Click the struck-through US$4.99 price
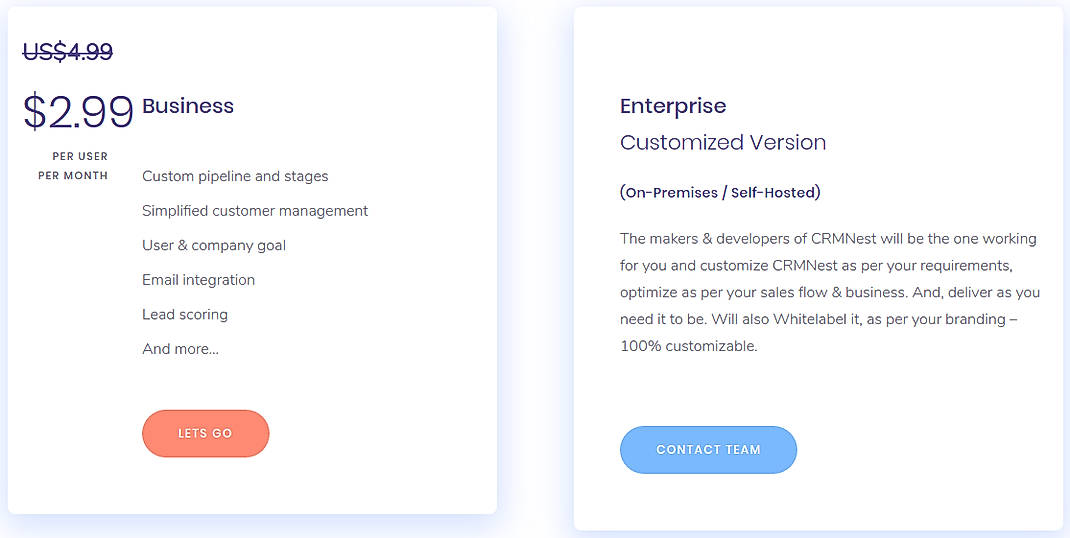1070x538 pixels. [68, 52]
